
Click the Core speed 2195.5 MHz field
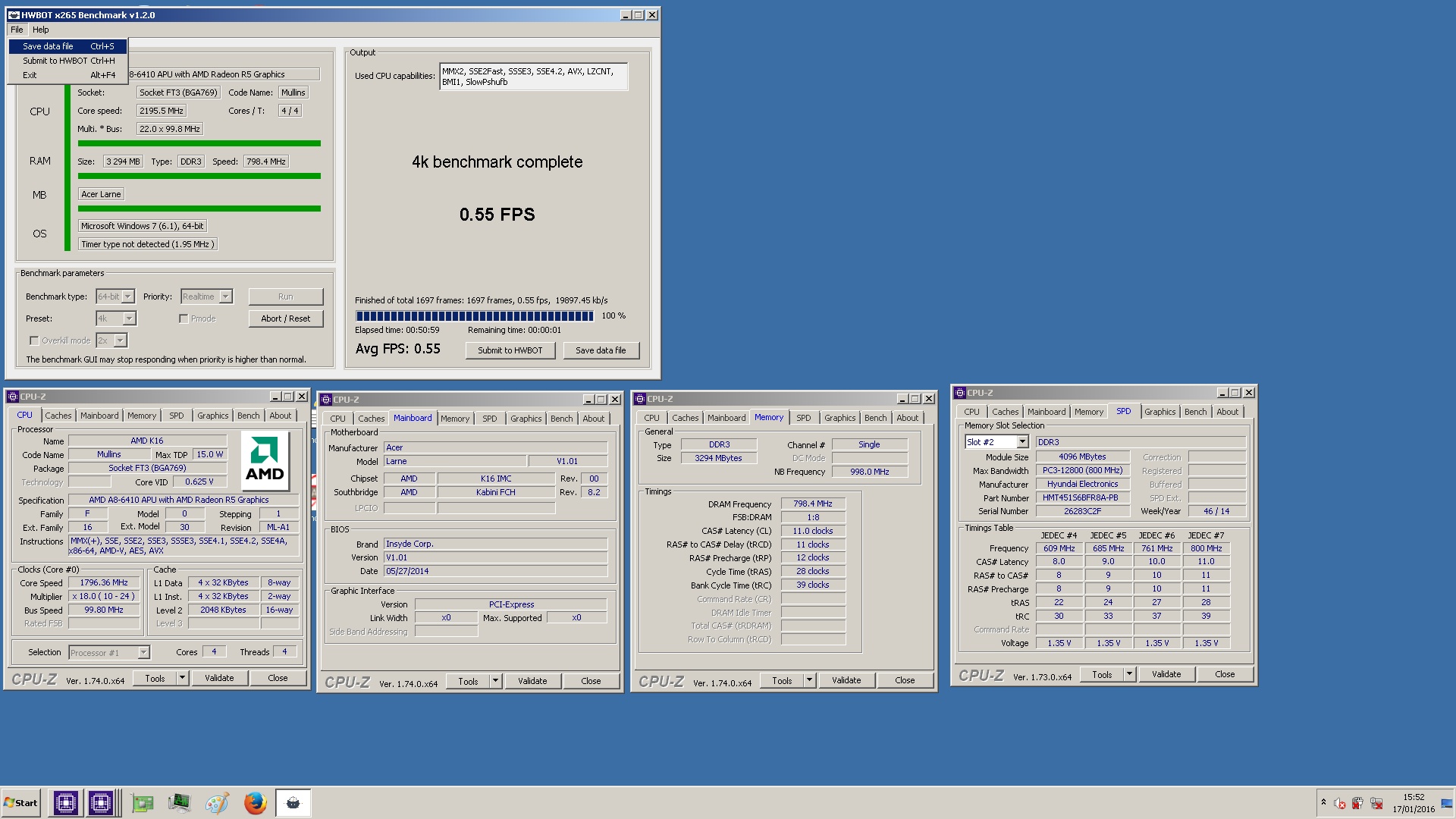[162, 111]
